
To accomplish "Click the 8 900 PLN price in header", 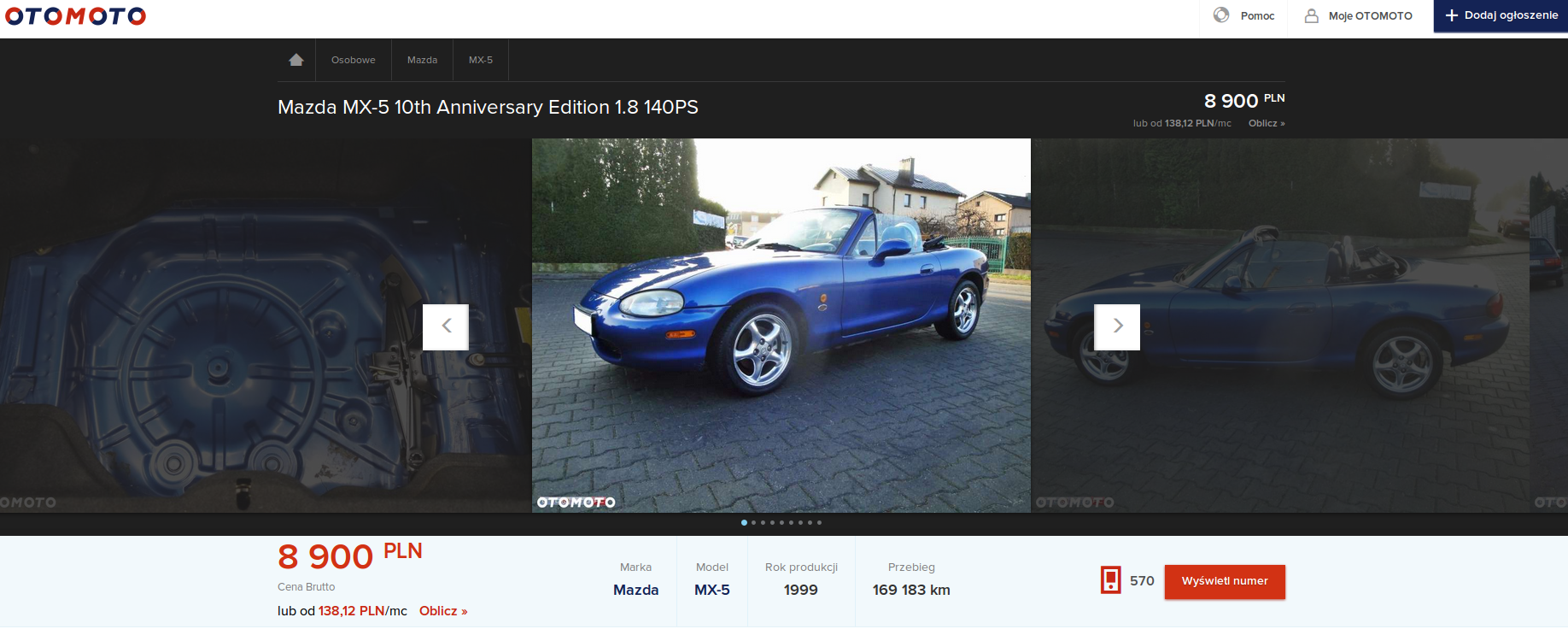I will (1243, 101).
